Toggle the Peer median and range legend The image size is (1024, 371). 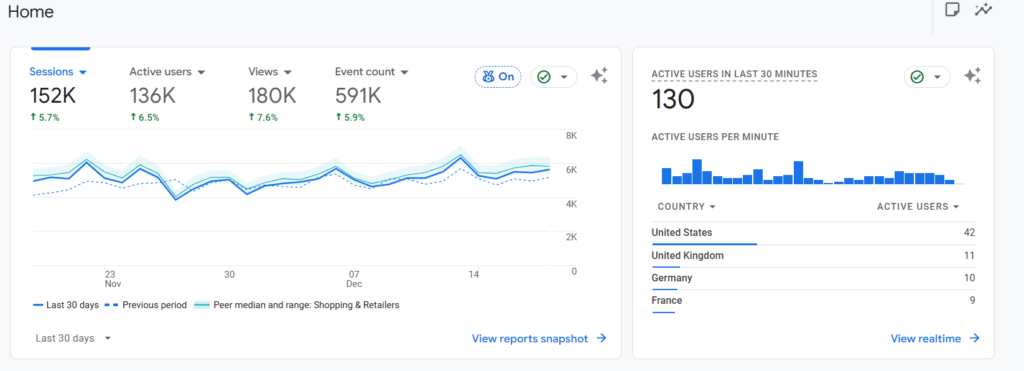(x=297, y=305)
